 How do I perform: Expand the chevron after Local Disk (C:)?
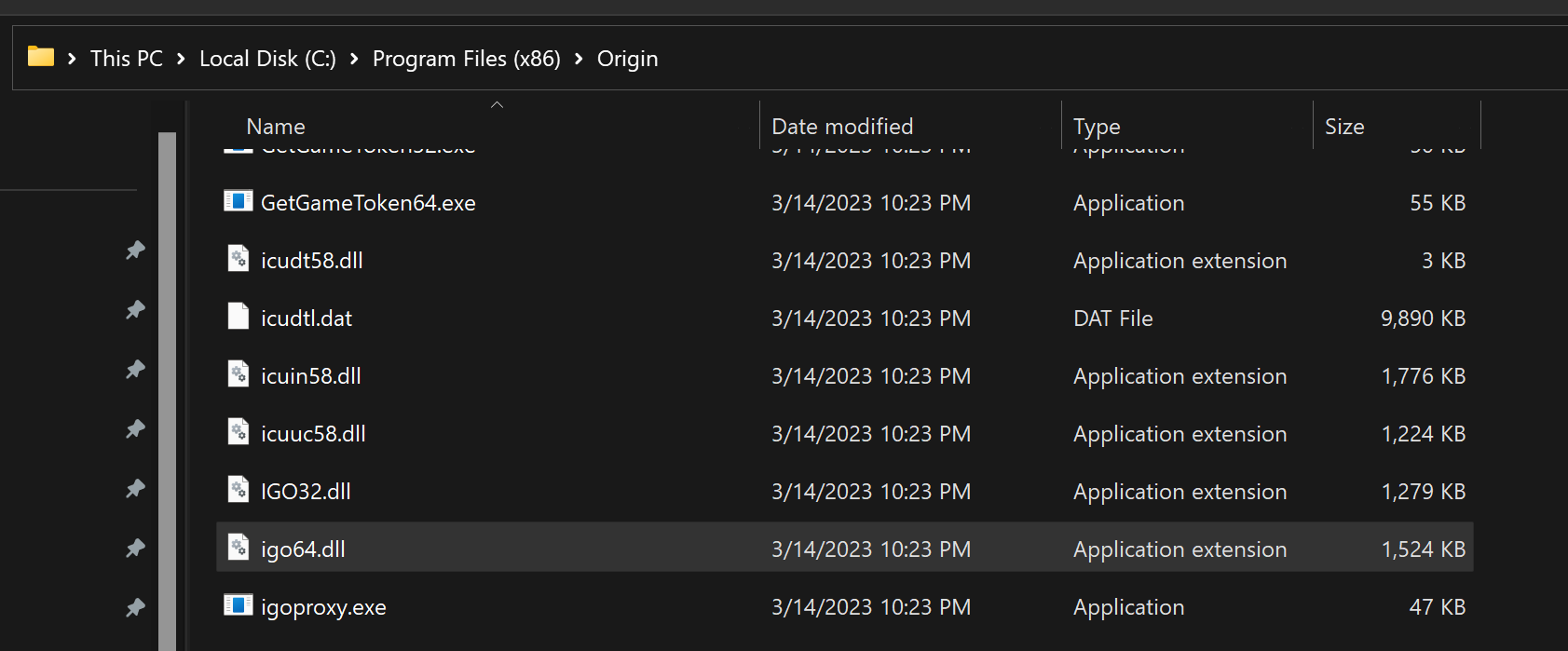click(x=354, y=59)
